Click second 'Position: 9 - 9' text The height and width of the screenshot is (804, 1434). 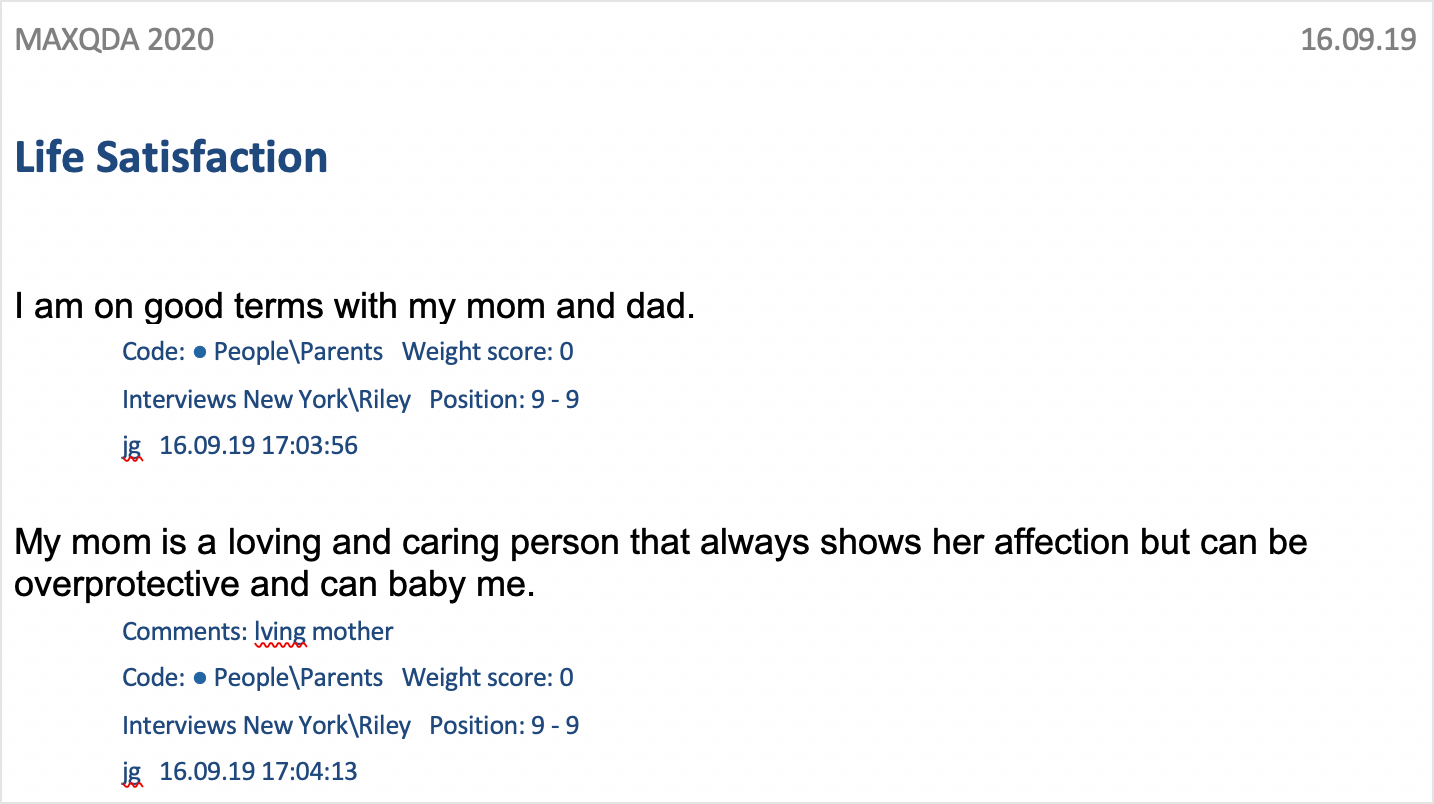(x=504, y=726)
